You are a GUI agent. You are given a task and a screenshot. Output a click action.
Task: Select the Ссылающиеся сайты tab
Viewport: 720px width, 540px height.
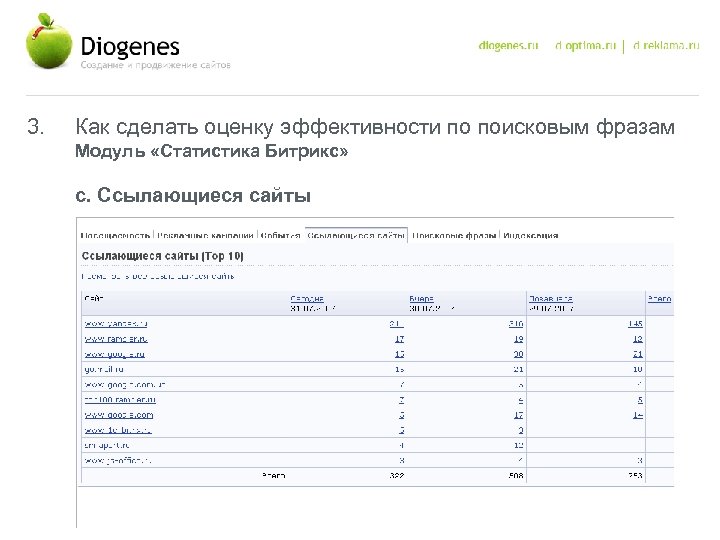pyautogui.click(x=356, y=236)
